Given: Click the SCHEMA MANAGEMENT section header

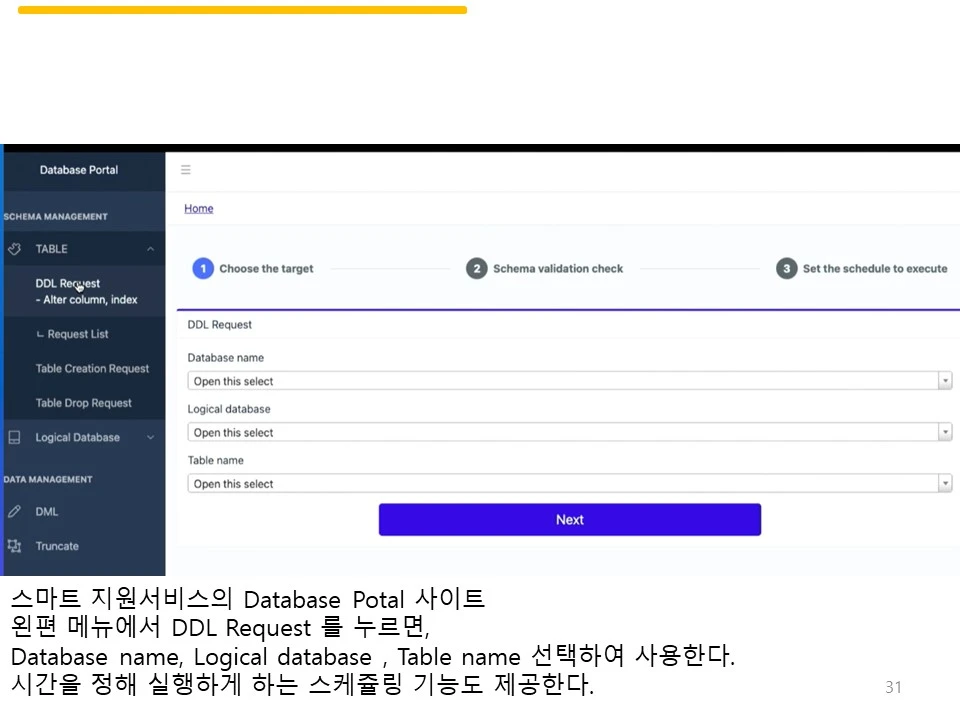Looking at the screenshot, I should pyautogui.click(x=55, y=217).
